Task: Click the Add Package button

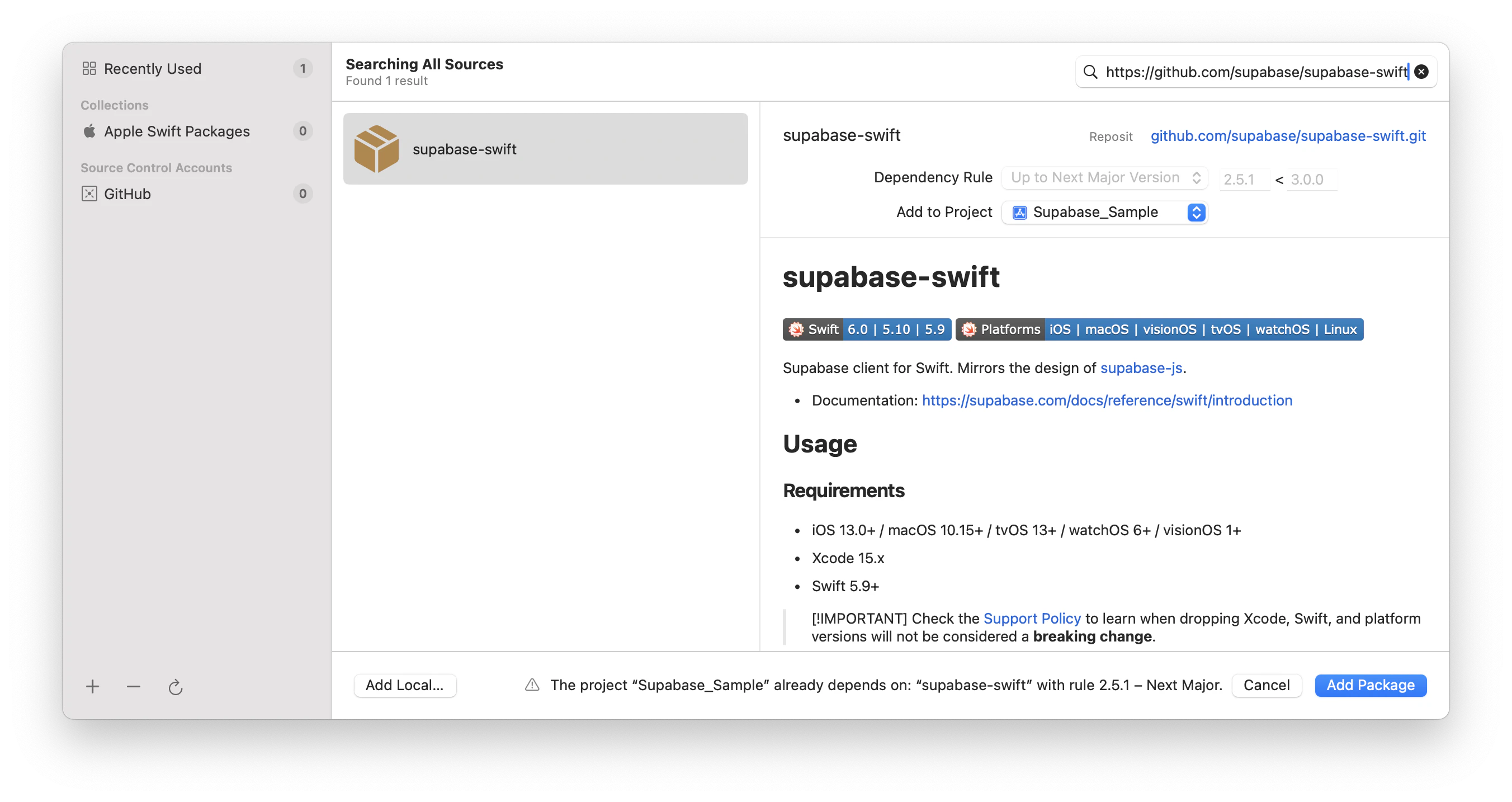Action: click(x=1370, y=685)
